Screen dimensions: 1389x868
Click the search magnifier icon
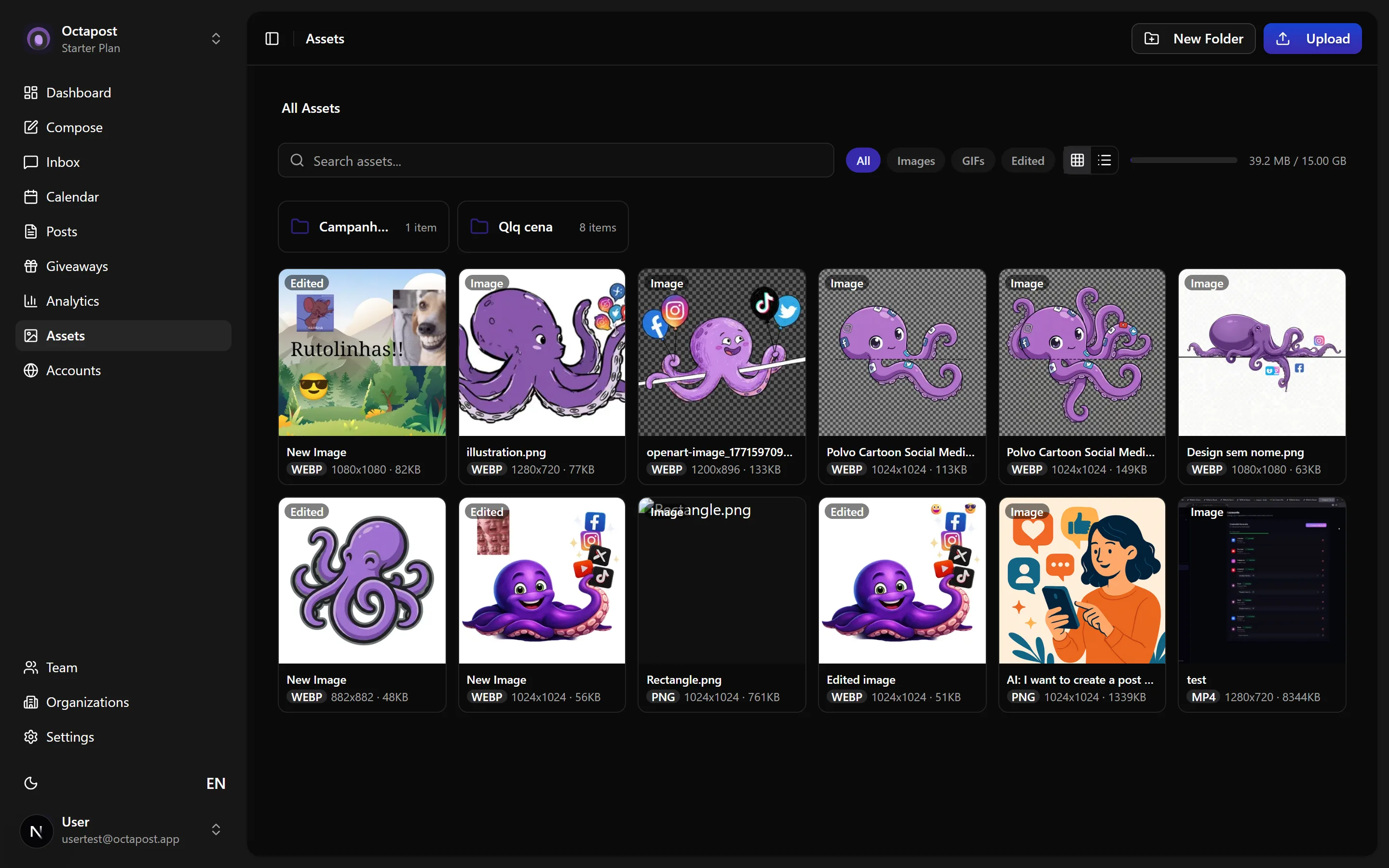(x=297, y=161)
